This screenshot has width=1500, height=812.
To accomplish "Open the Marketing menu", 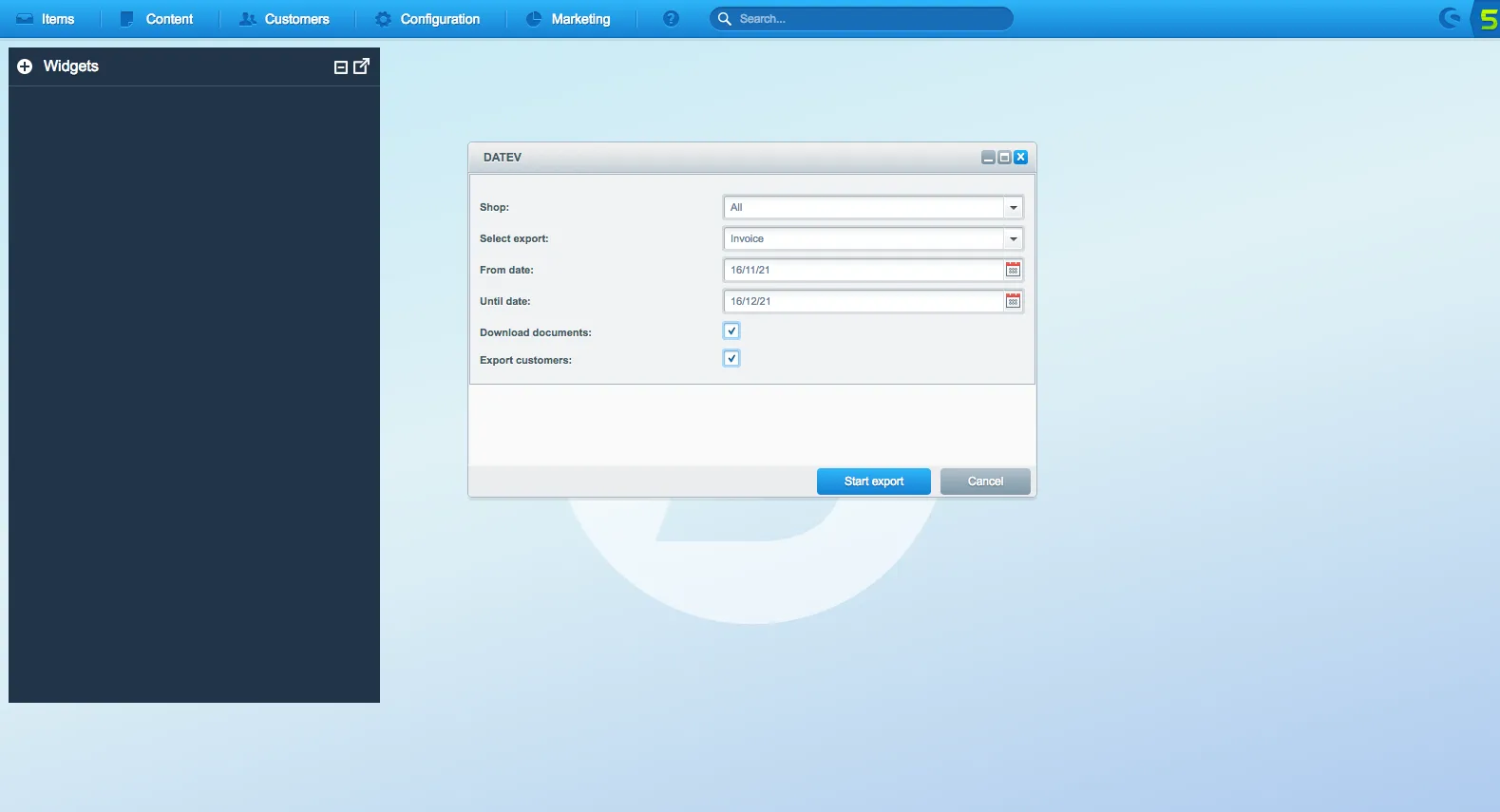I will (569, 19).
